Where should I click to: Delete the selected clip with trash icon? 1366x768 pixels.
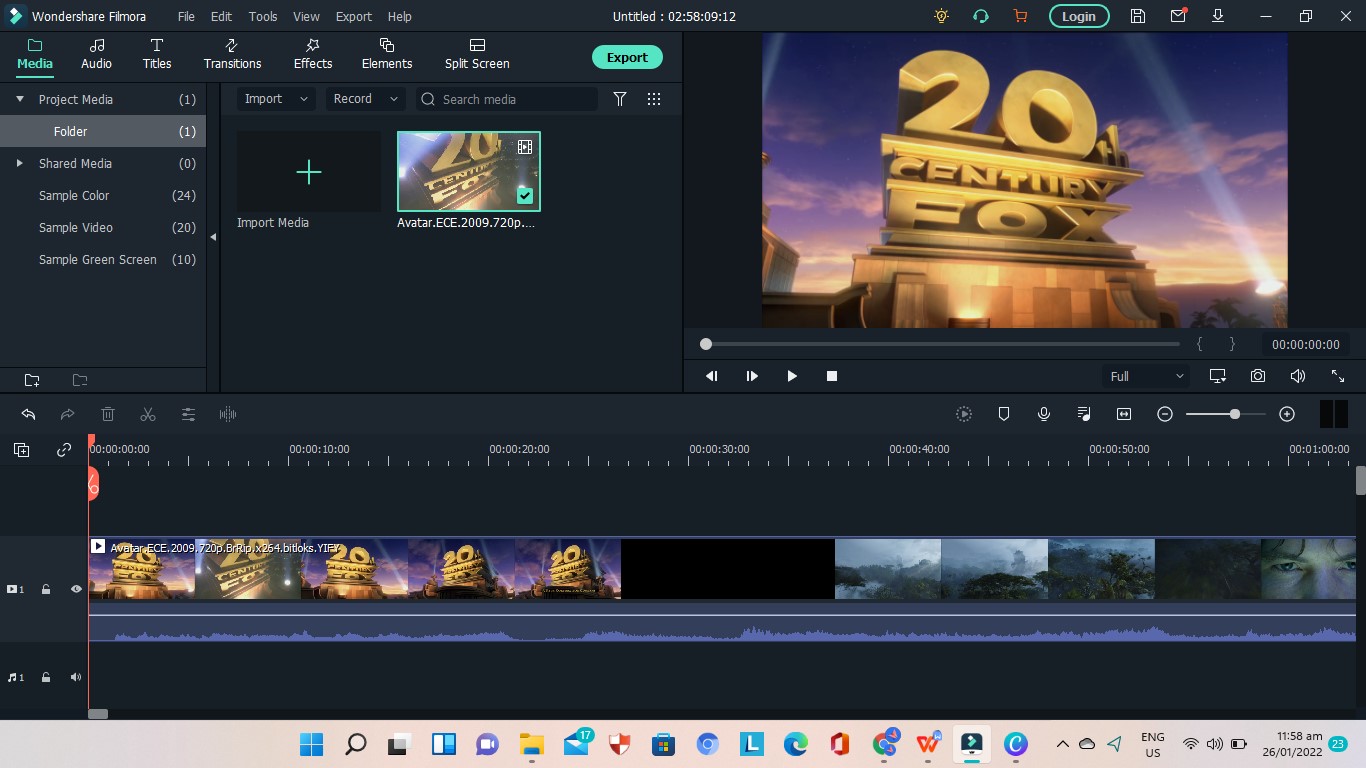(108, 414)
